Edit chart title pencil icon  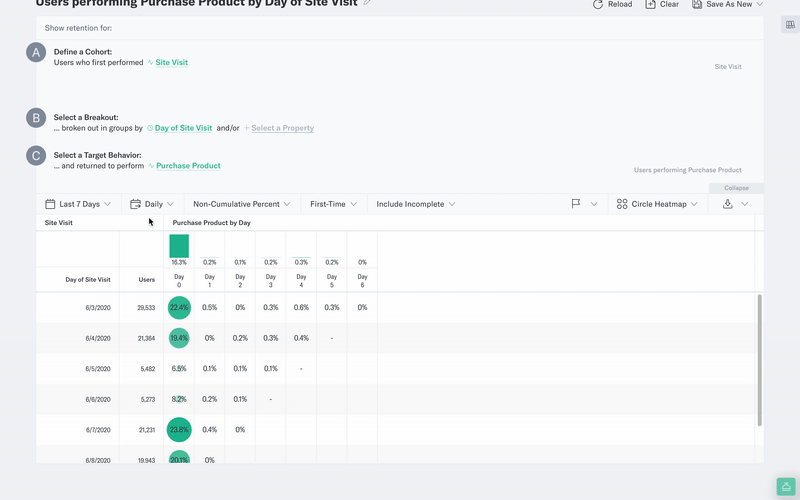click(367, 3)
